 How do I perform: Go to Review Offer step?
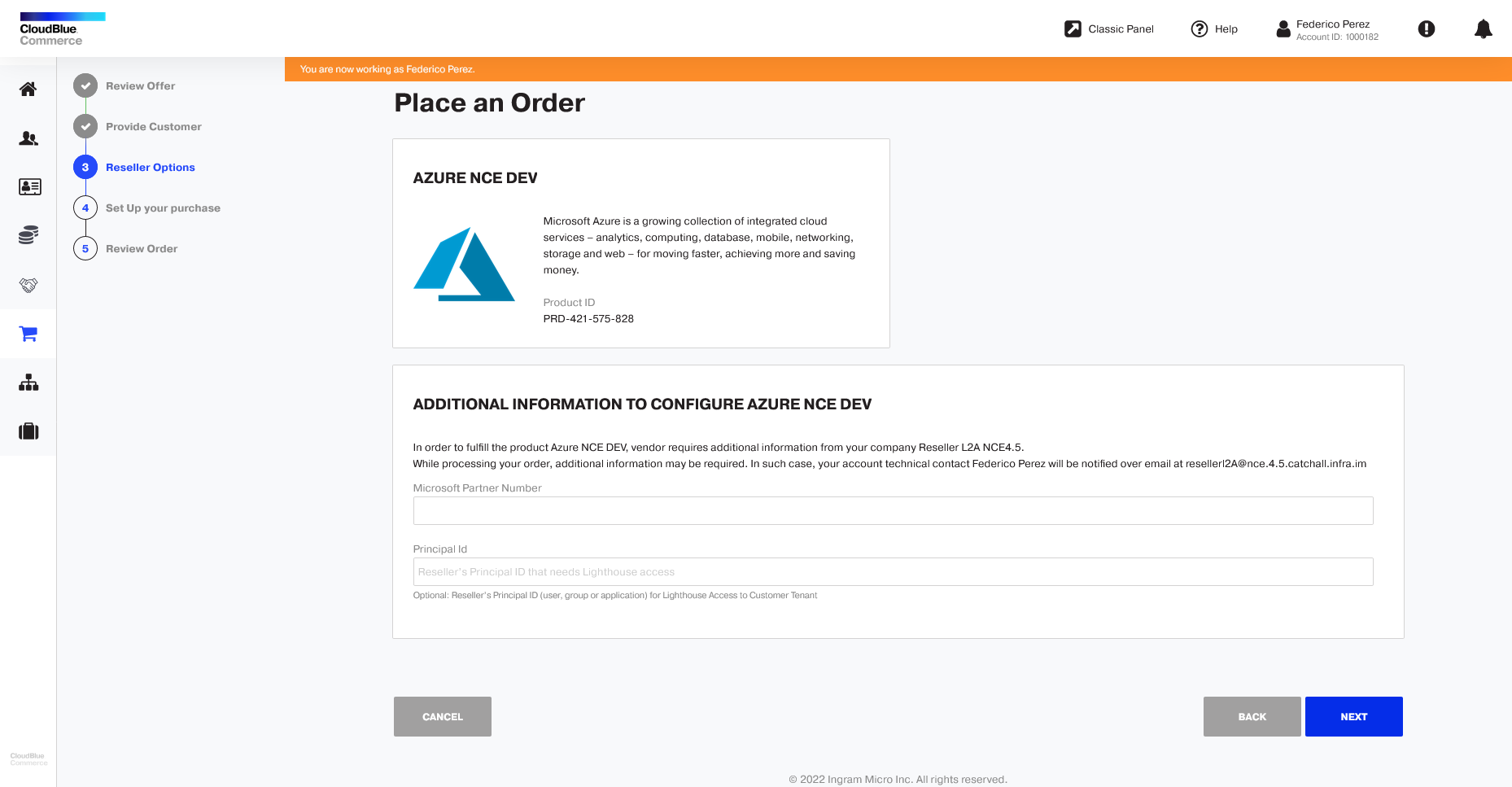pos(140,86)
